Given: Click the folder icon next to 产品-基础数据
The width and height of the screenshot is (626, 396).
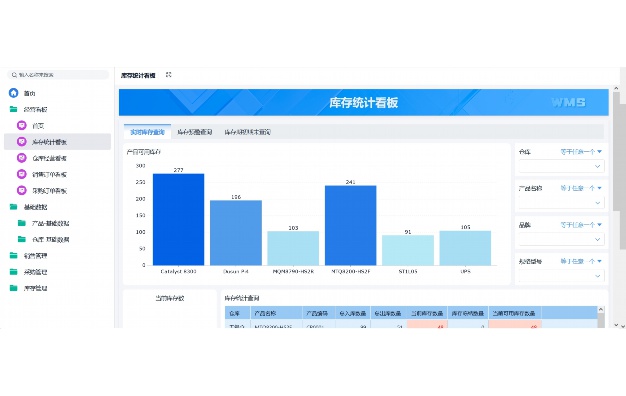Looking at the screenshot, I should (x=22, y=223).
